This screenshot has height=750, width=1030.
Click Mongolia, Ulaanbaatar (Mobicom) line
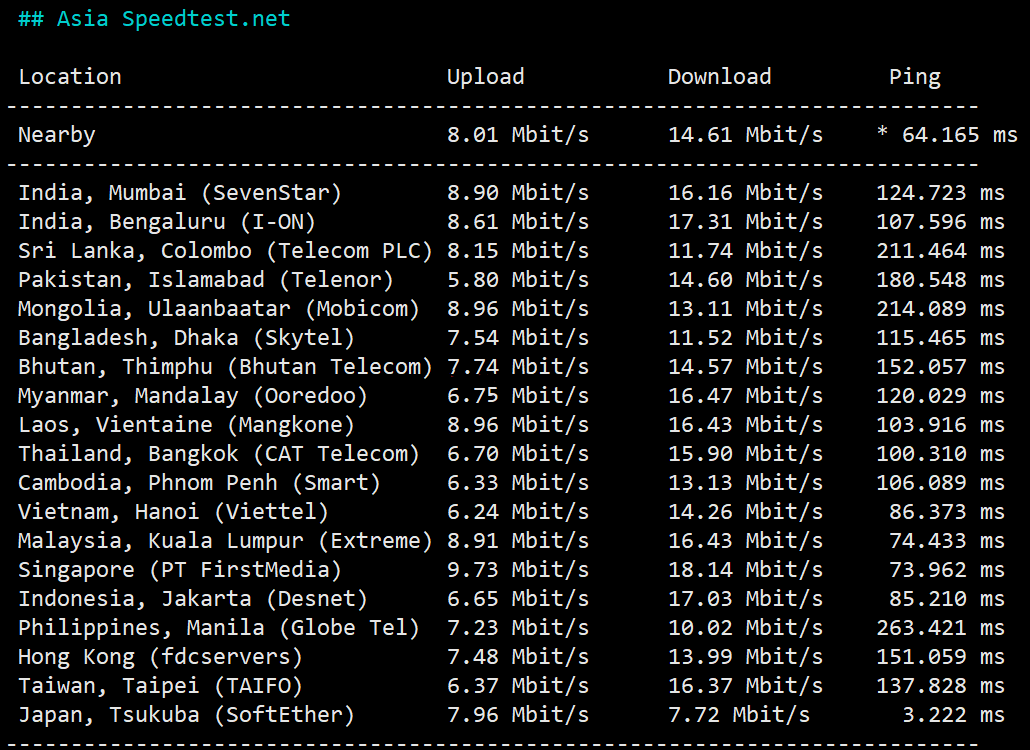219,309
